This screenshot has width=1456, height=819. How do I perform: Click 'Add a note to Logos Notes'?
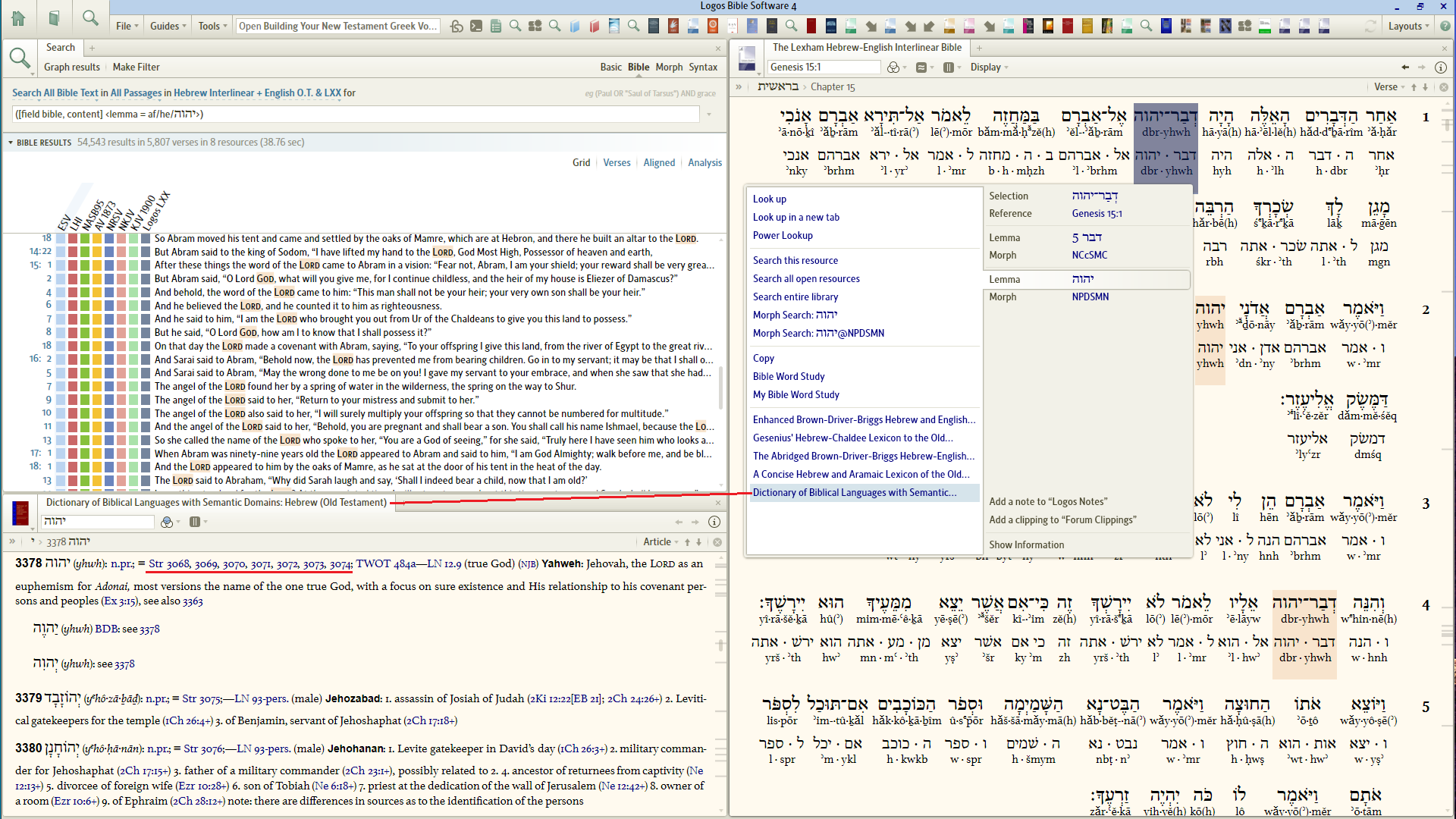(1048, 502)
